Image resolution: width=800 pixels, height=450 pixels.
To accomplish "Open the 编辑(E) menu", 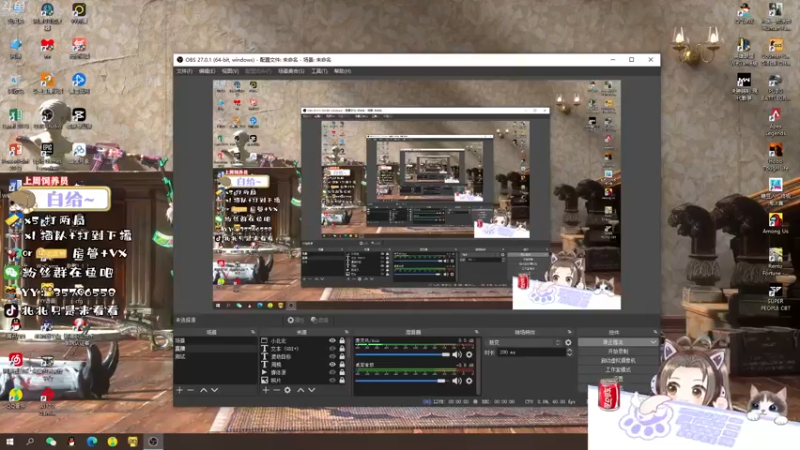I will [207, 71].
